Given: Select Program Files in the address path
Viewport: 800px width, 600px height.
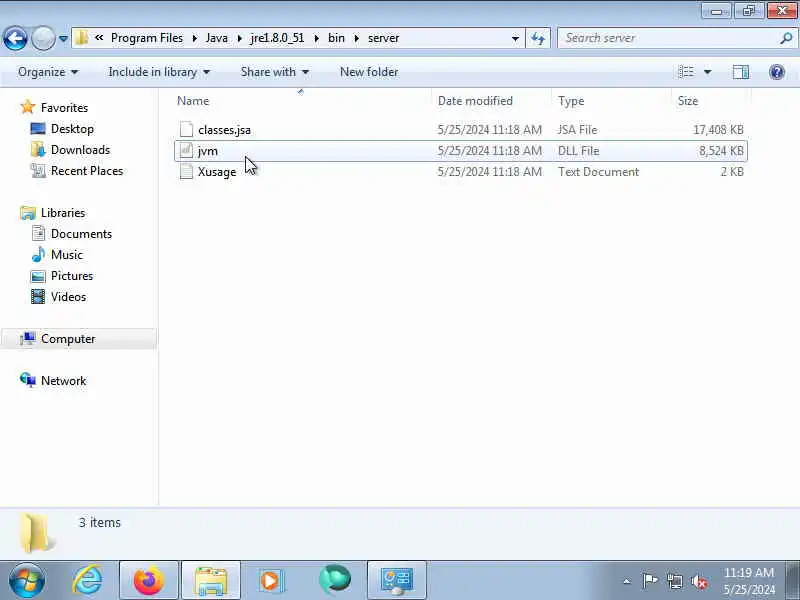Looking at the screenshot, I should 146,38.
